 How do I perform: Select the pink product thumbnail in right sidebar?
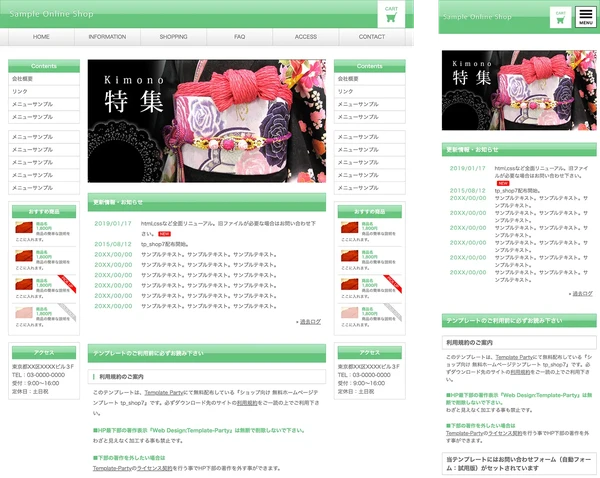(x=349, y=313)
